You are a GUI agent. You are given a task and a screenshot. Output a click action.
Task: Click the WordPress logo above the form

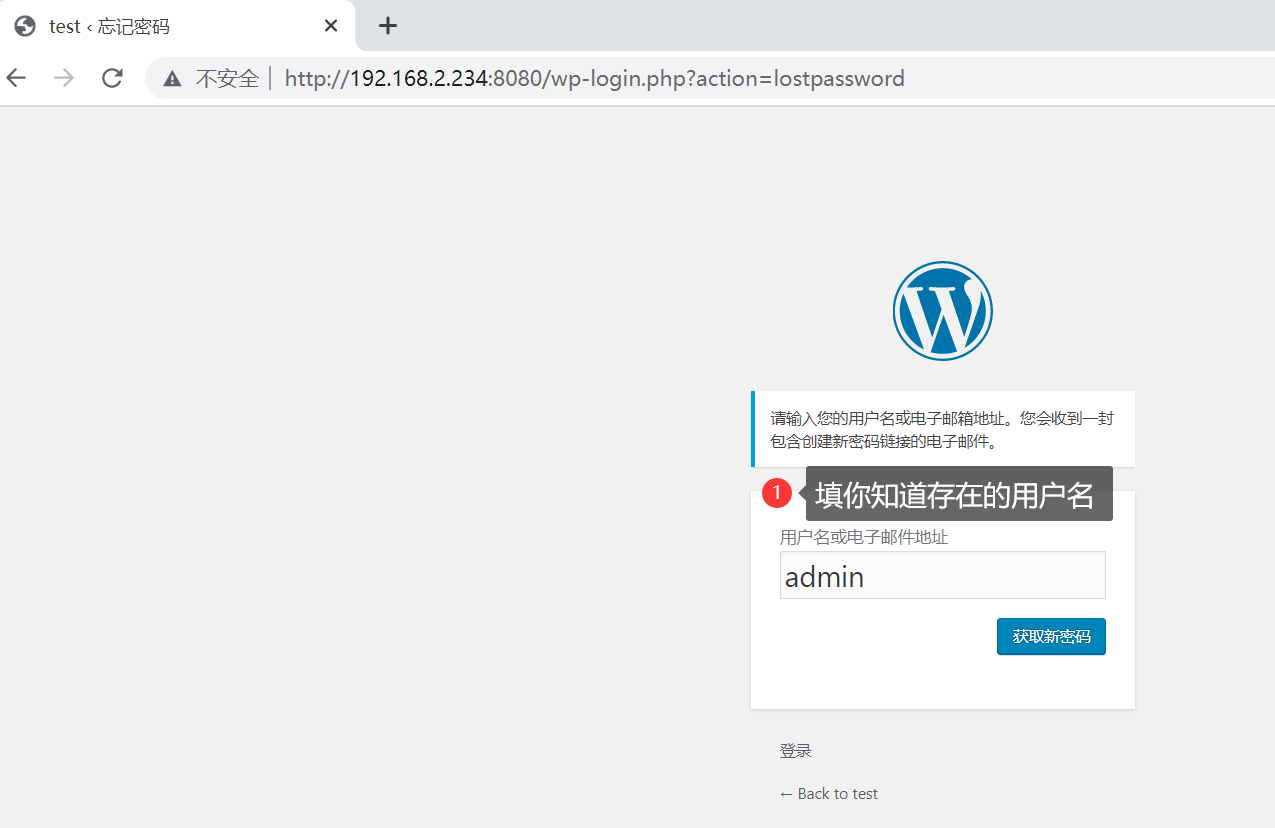point(941,310)
